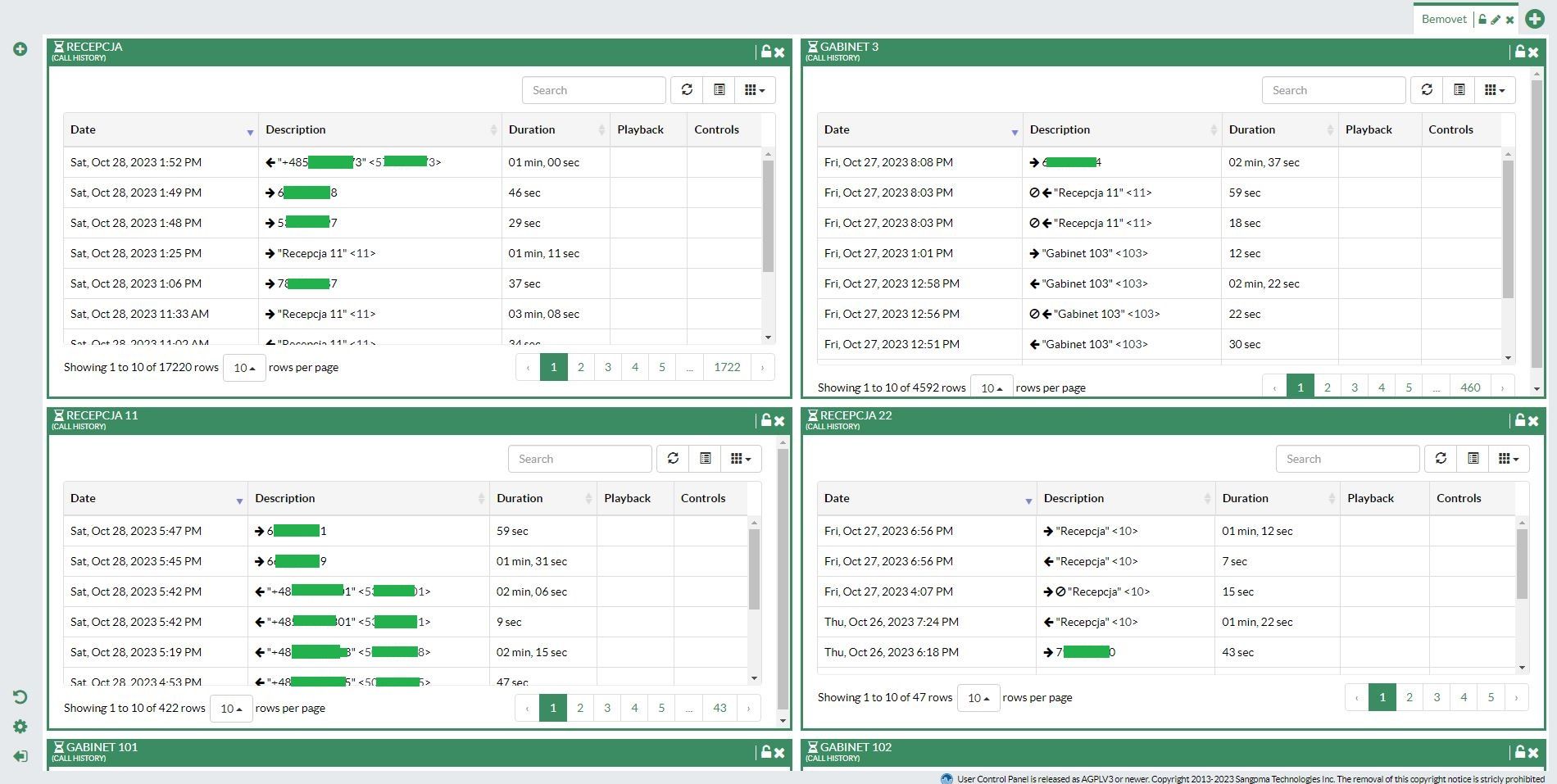
Task: Select the Bemovet dashboard tab
Action: click(x=1443, y=19)
